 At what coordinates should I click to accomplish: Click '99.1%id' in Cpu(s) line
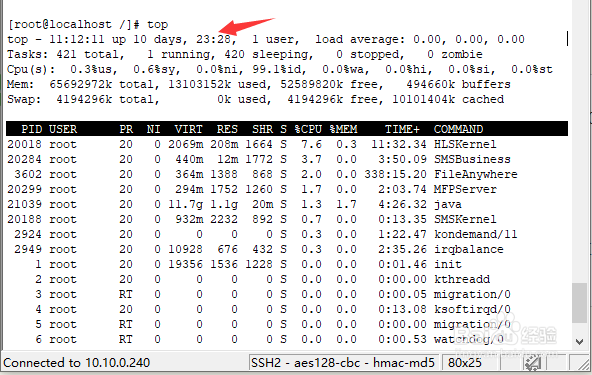pyautogui.click(x=279, y=69)
